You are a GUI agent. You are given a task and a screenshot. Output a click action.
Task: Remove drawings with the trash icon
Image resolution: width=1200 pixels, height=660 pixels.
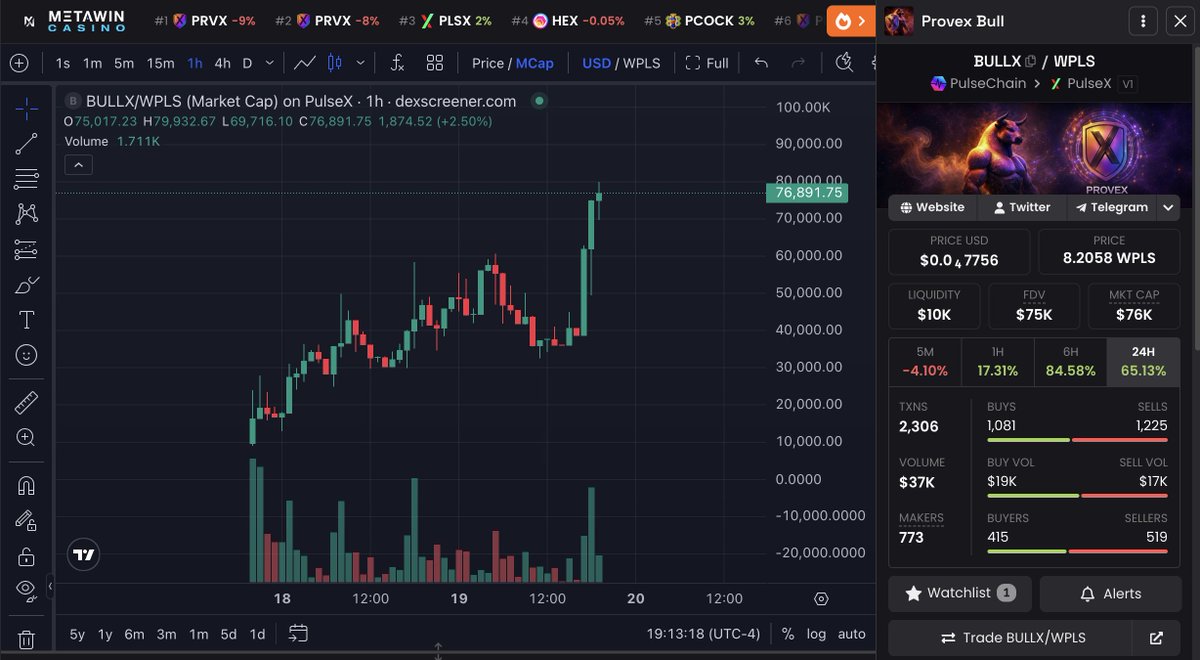(x=27, y=639)
